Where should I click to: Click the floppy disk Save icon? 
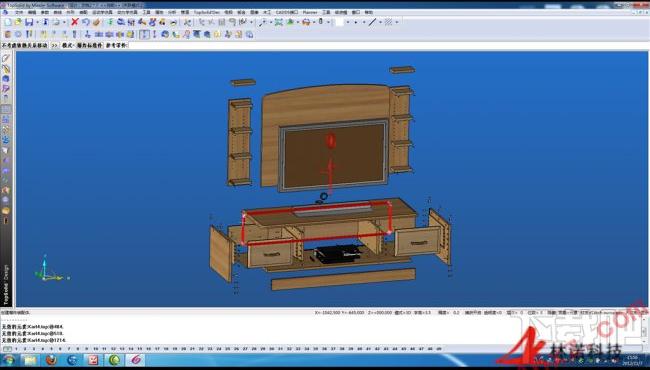point(29,22)
